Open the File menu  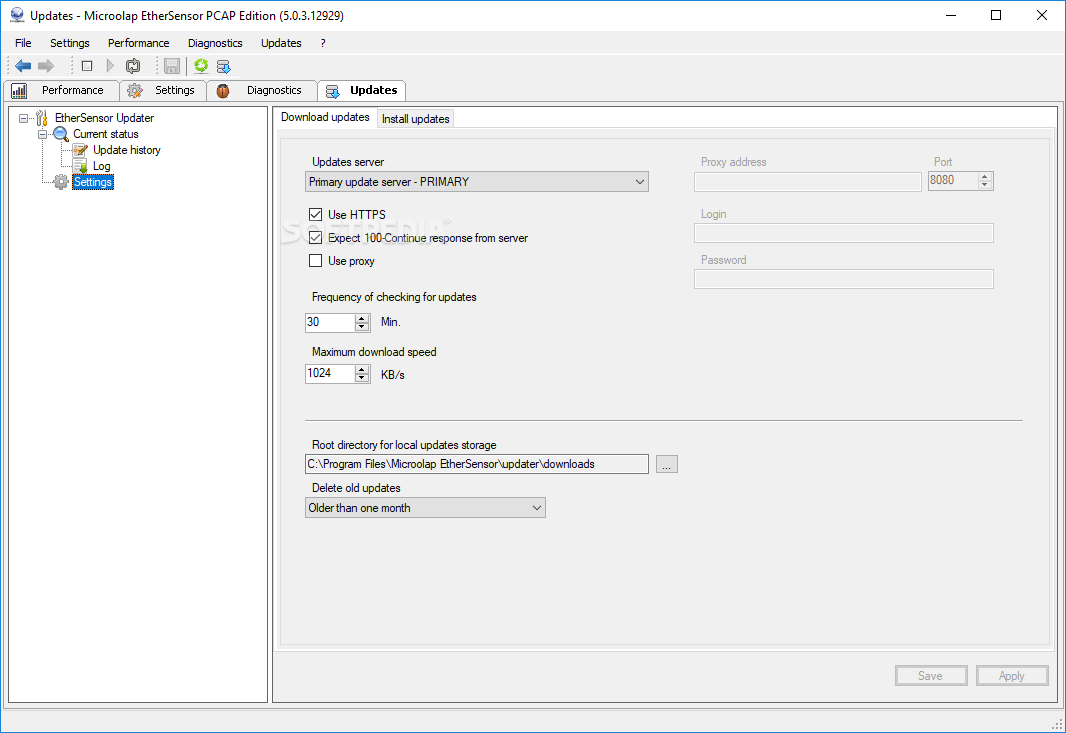(23, 43)
